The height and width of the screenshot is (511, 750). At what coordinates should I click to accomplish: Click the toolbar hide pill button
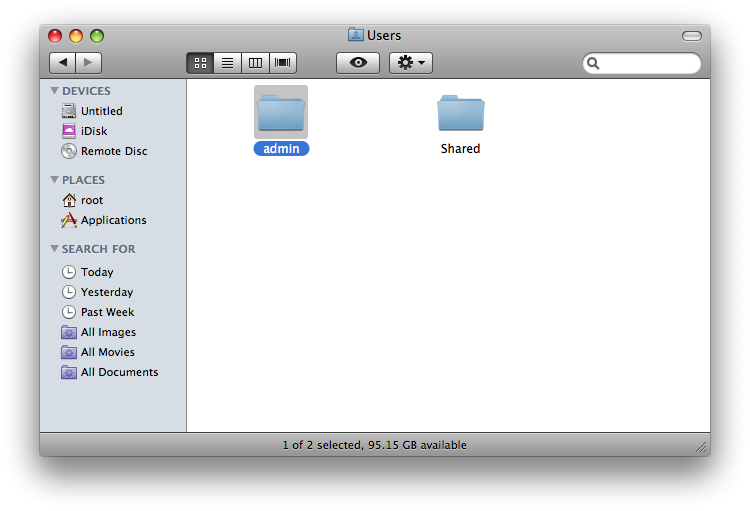pyautogui.click(x=692, y=36)
